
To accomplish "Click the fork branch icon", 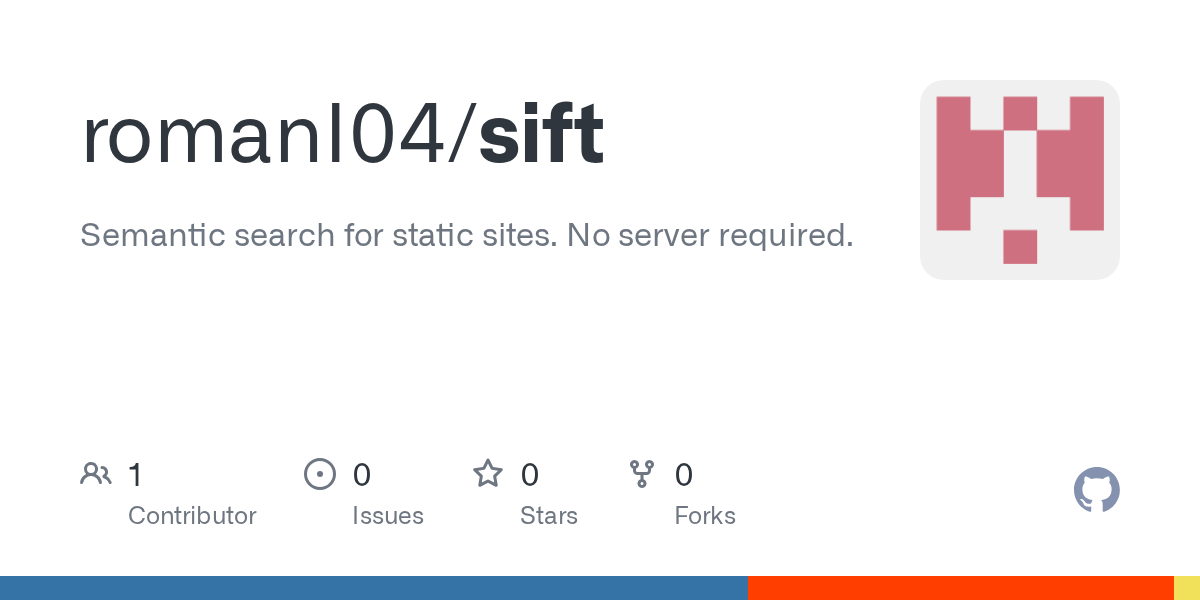I will 642,474.
